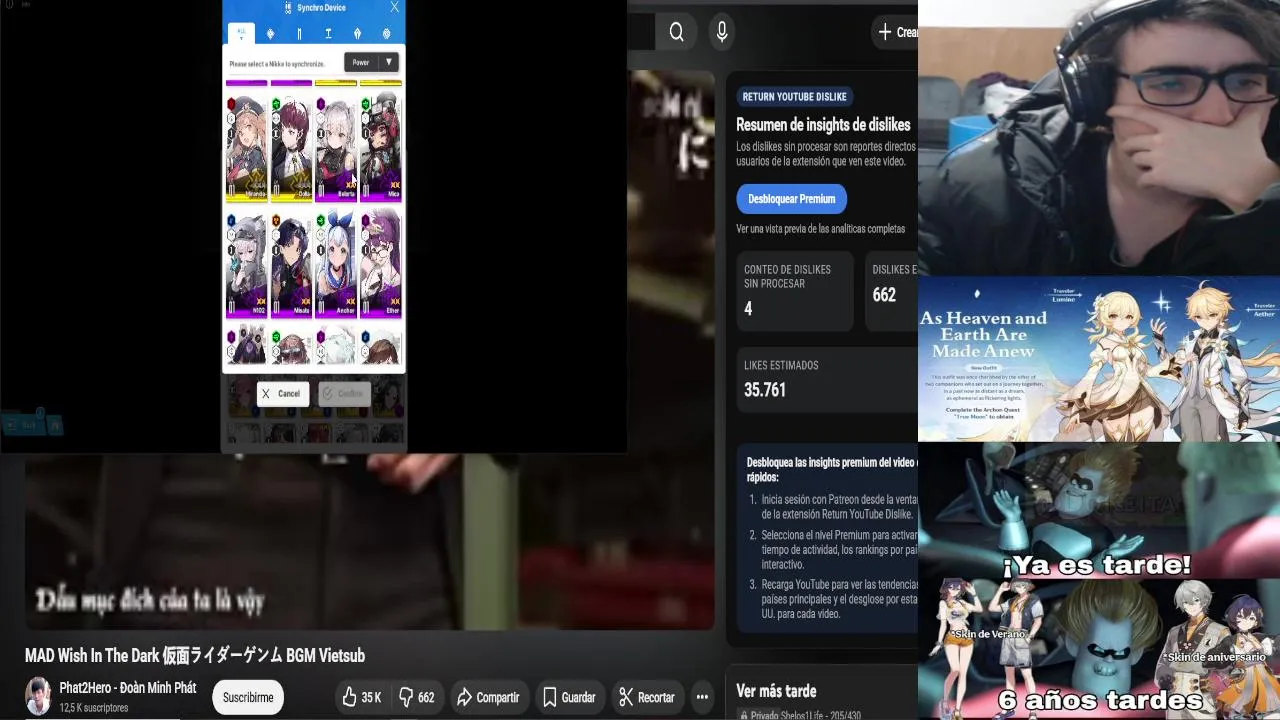Like the video with the 35 K thumbs-up
Viewport: 1280px width, 720px height.
tap(361, 698)
